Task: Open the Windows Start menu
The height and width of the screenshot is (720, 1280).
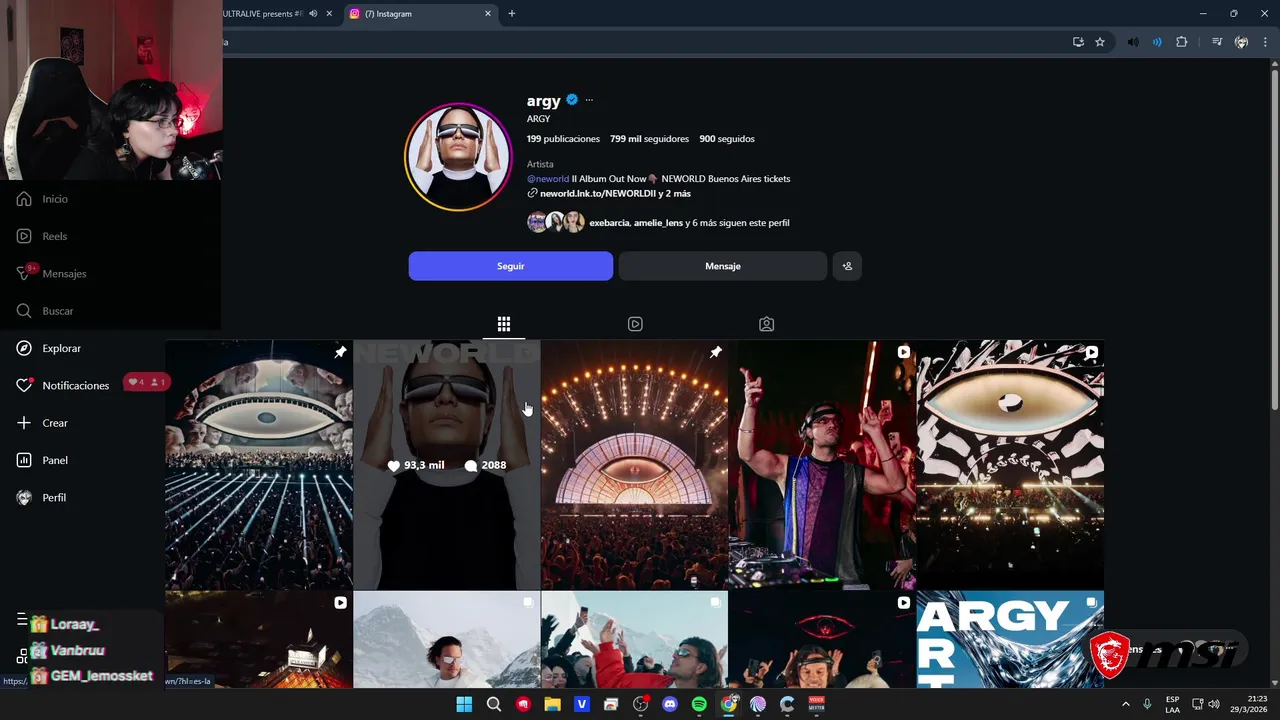Action: point(464,704)
